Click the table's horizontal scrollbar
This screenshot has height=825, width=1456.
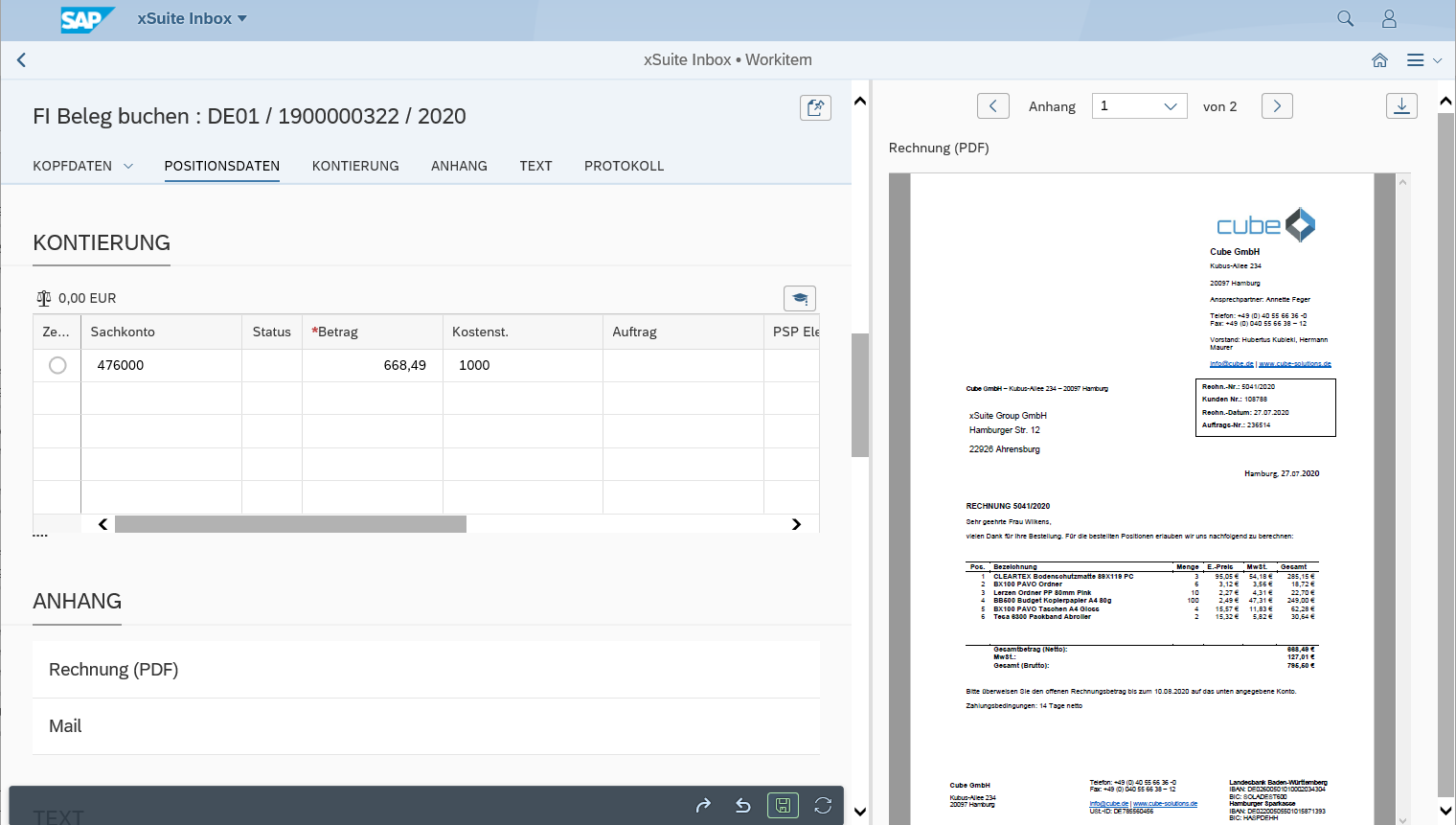pyautogui.click(x=290, y=524)
